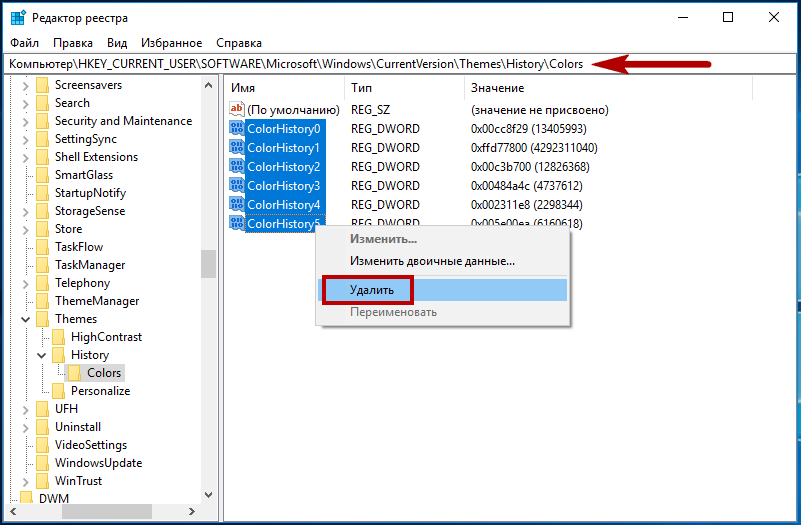Click the ColorHistory4 DWORD value icon

pos(237,204)
